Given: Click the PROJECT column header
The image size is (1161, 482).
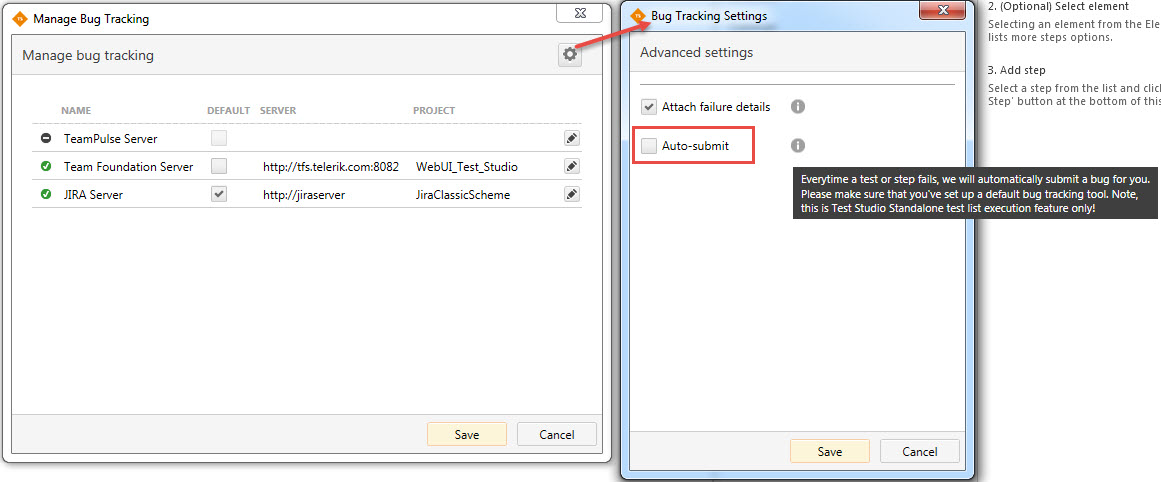Looking at the screenshot, I should click(434, 110).
